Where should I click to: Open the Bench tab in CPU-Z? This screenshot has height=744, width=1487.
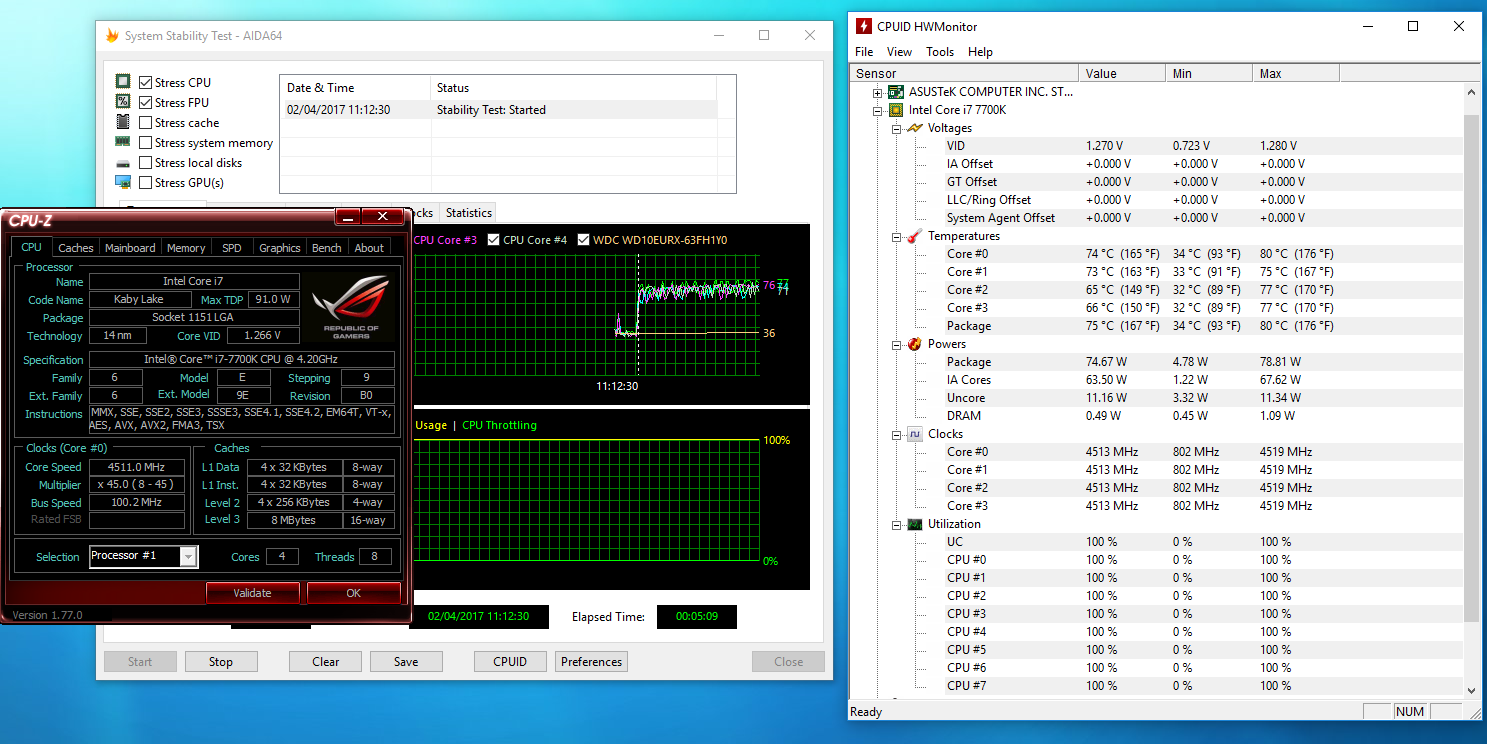[327, 248]
